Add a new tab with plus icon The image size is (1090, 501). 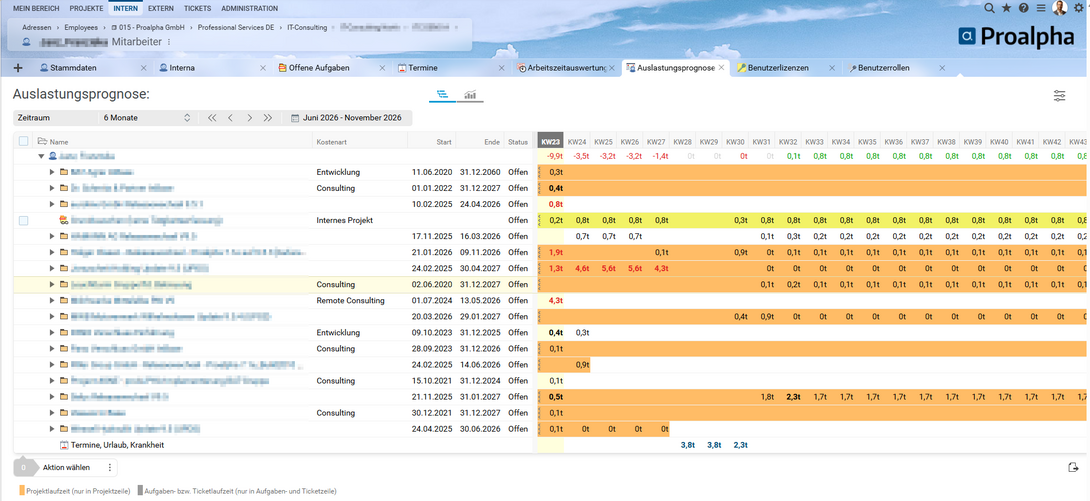click(x=18, y=68)
